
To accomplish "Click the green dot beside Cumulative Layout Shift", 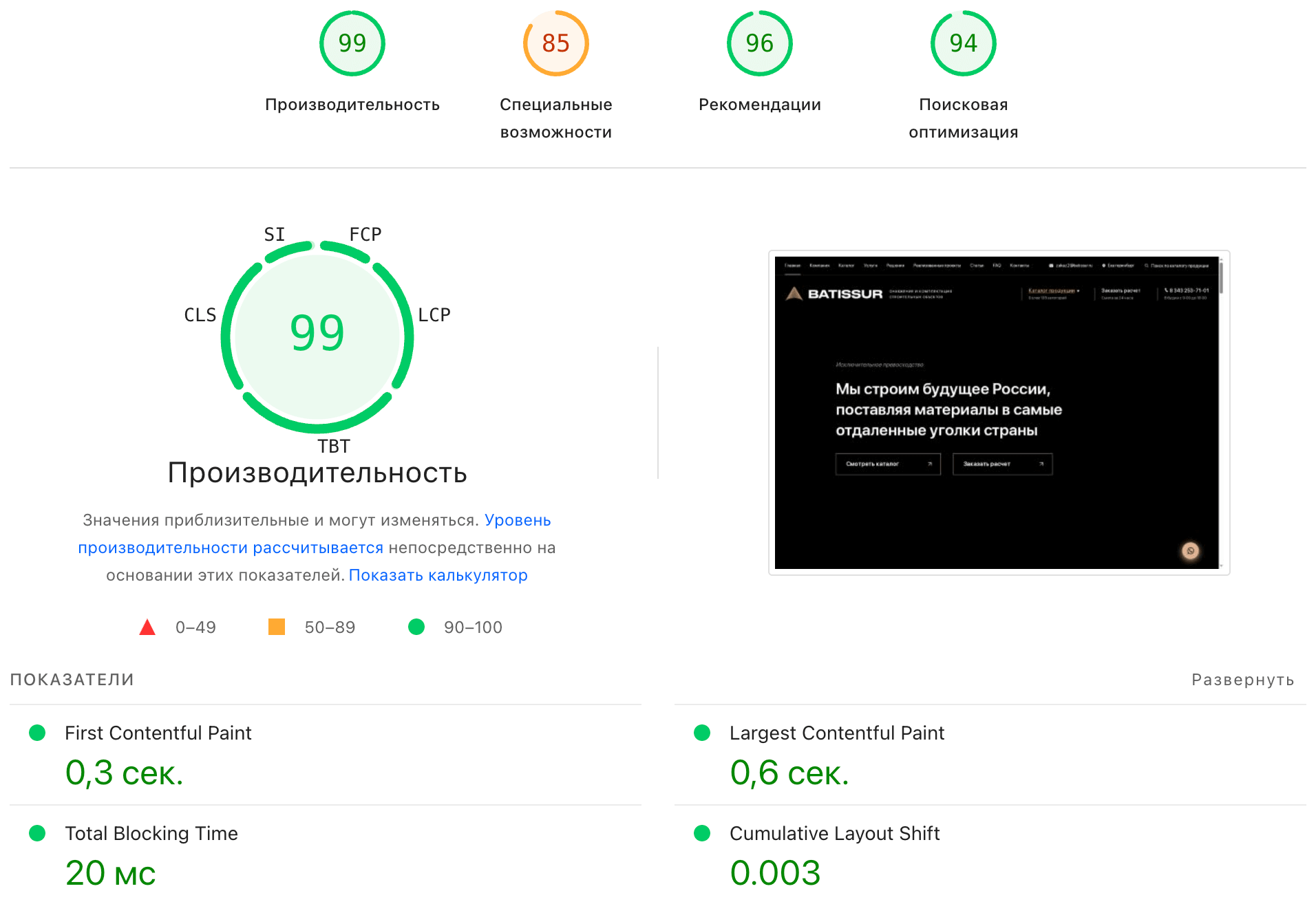I will tap(702, 833).
